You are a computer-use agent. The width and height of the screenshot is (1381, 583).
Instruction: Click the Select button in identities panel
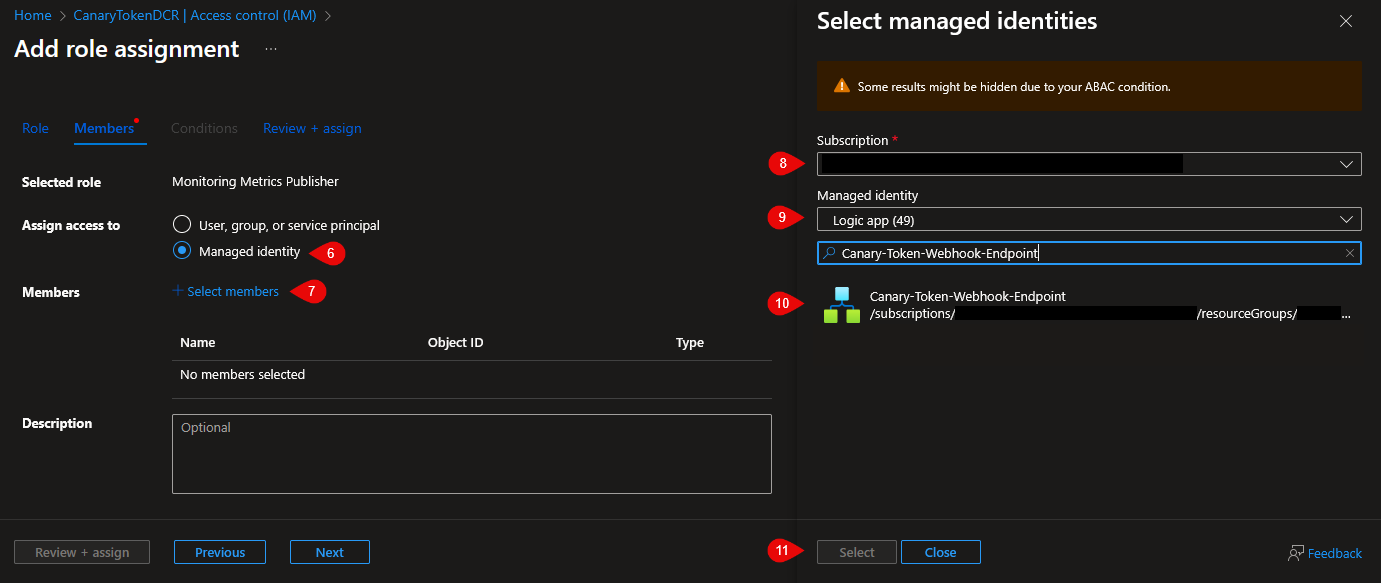click(x=857, y=552)
